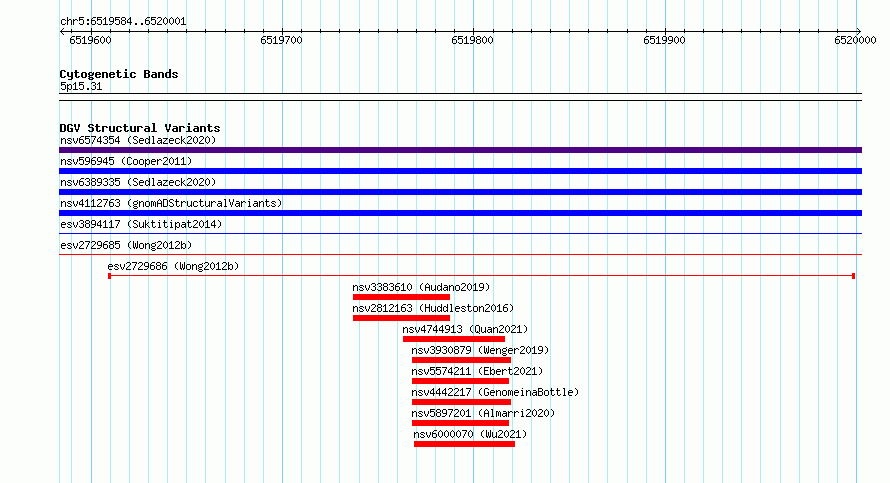Select the red nsv3383610 variant bar

coord(401,297)
